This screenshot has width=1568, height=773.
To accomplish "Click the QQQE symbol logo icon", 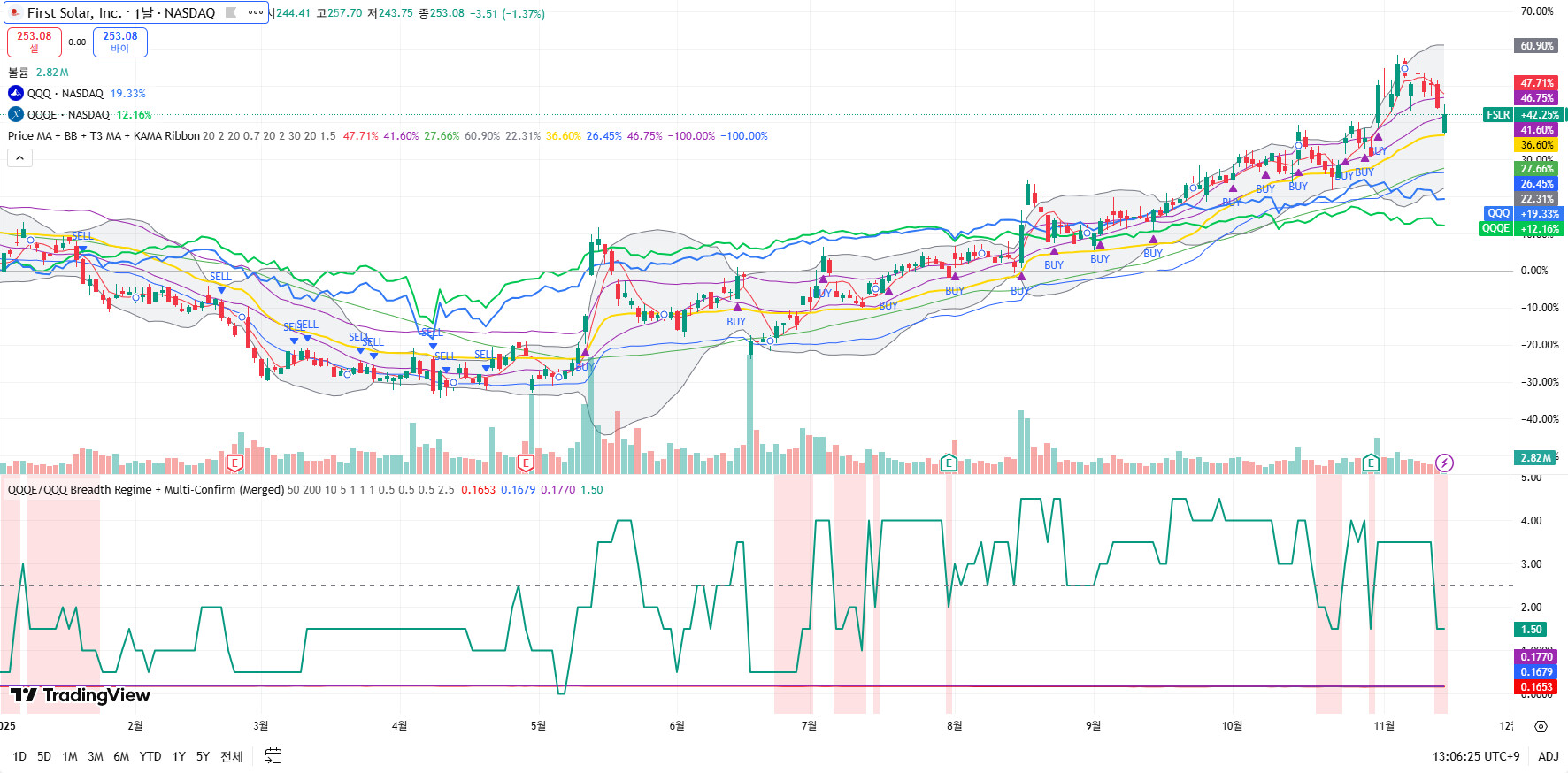I will 16,114.
